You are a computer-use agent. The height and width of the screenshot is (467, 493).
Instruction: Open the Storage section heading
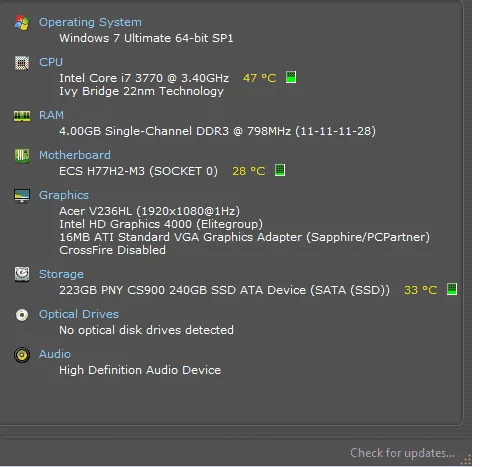pos(61,274)
